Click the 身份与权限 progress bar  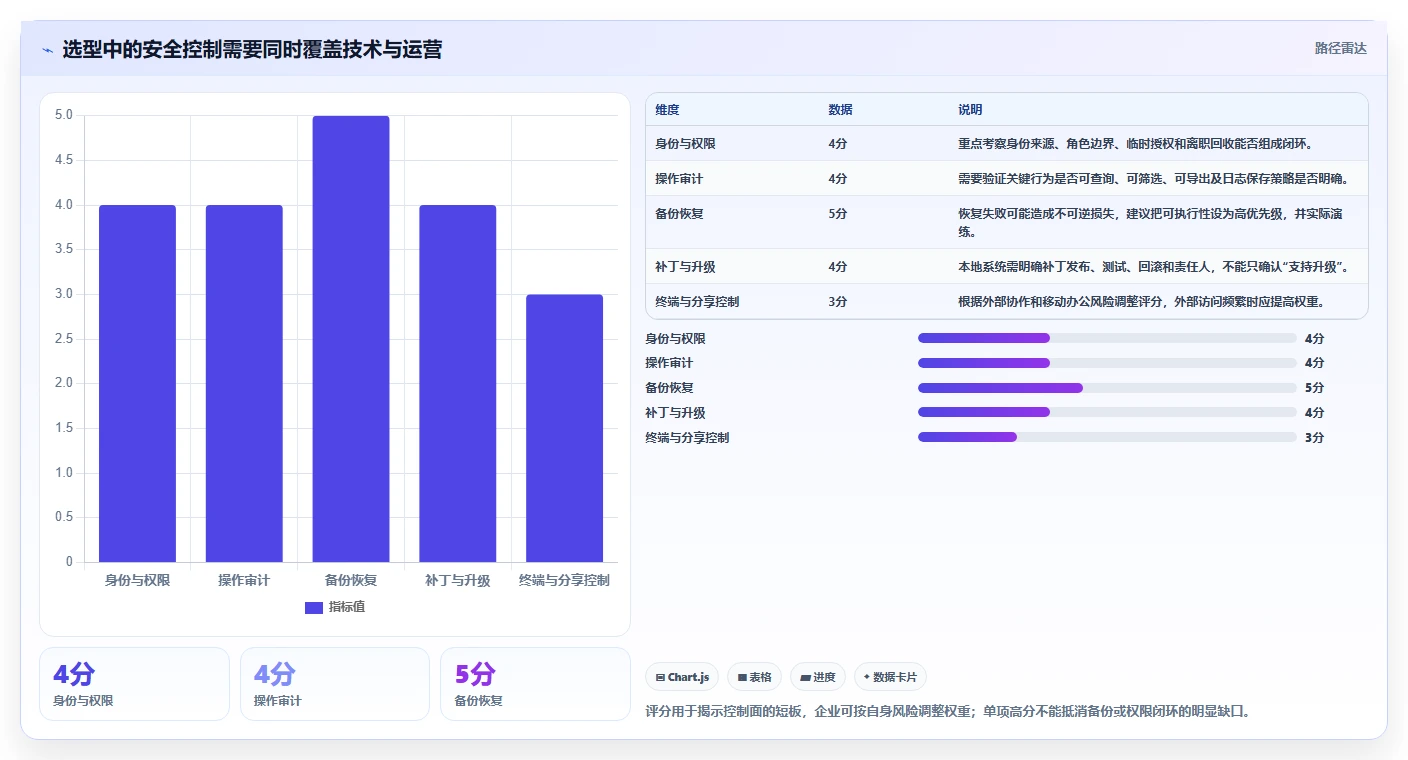pos(1107,338)
